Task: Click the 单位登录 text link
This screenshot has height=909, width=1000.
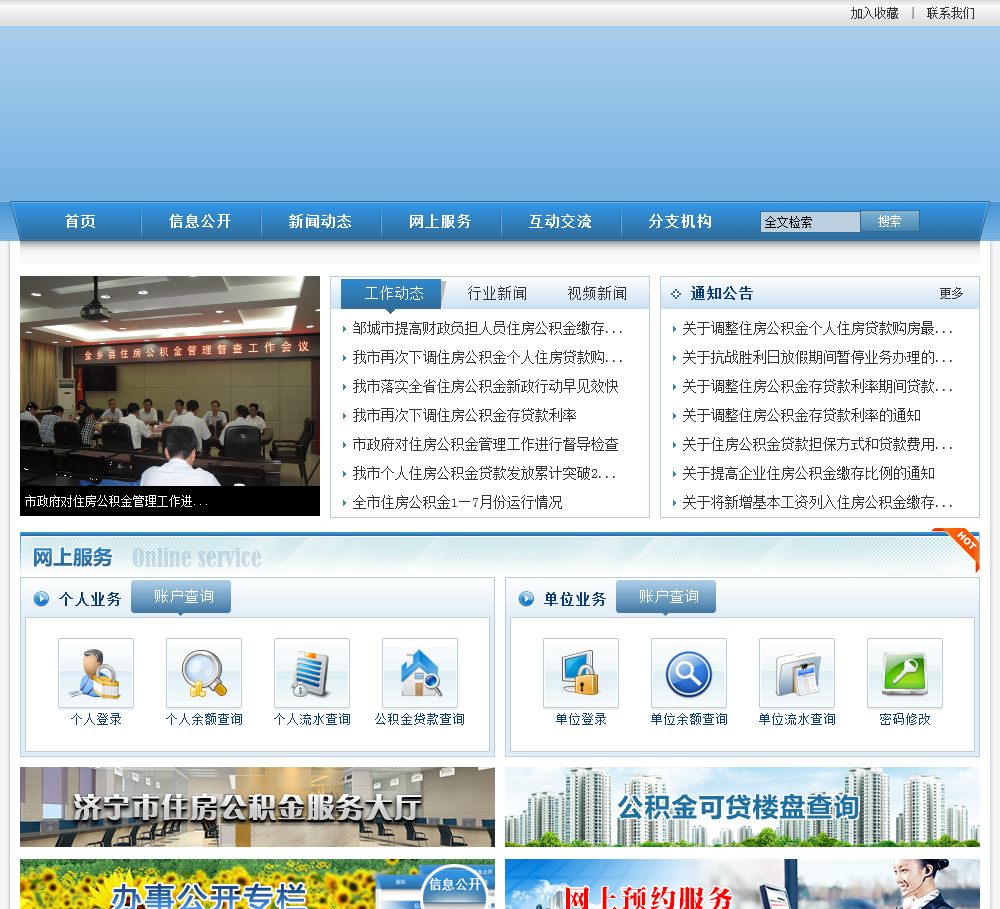Action: click(581, 720)
